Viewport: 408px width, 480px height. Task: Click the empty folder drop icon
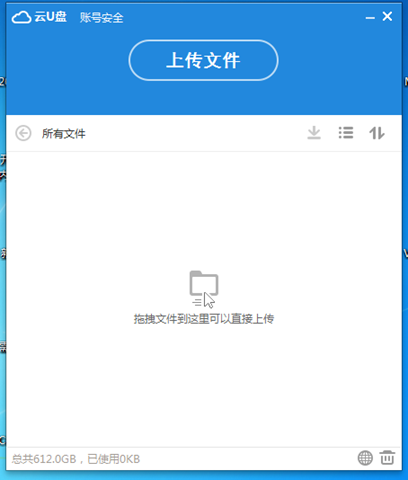pos(204,289)
